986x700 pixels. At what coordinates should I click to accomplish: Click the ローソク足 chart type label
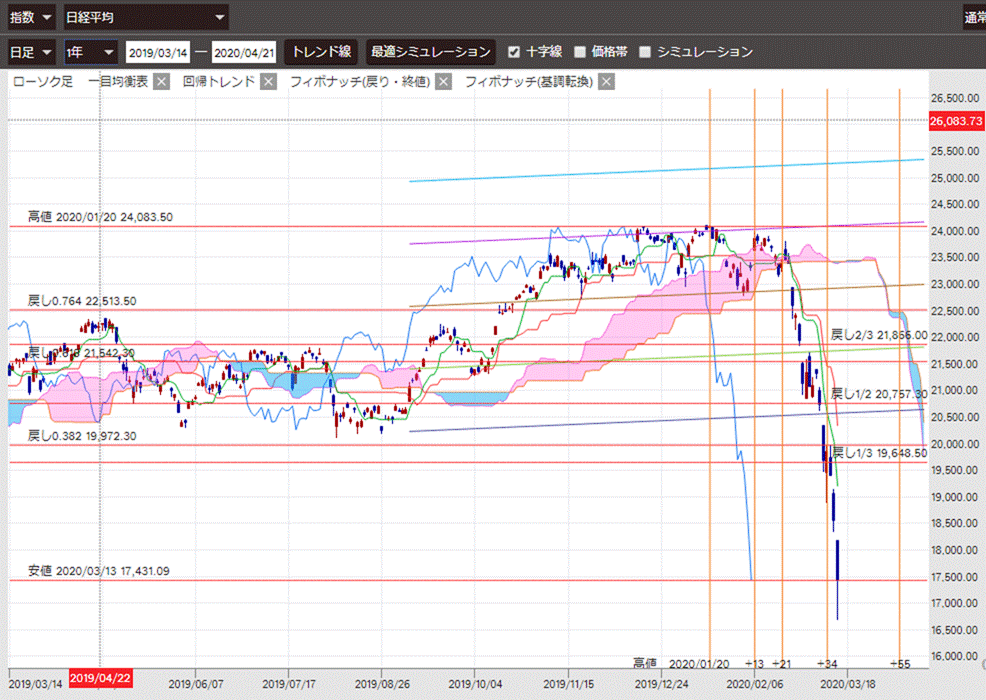tap(43, 82)
